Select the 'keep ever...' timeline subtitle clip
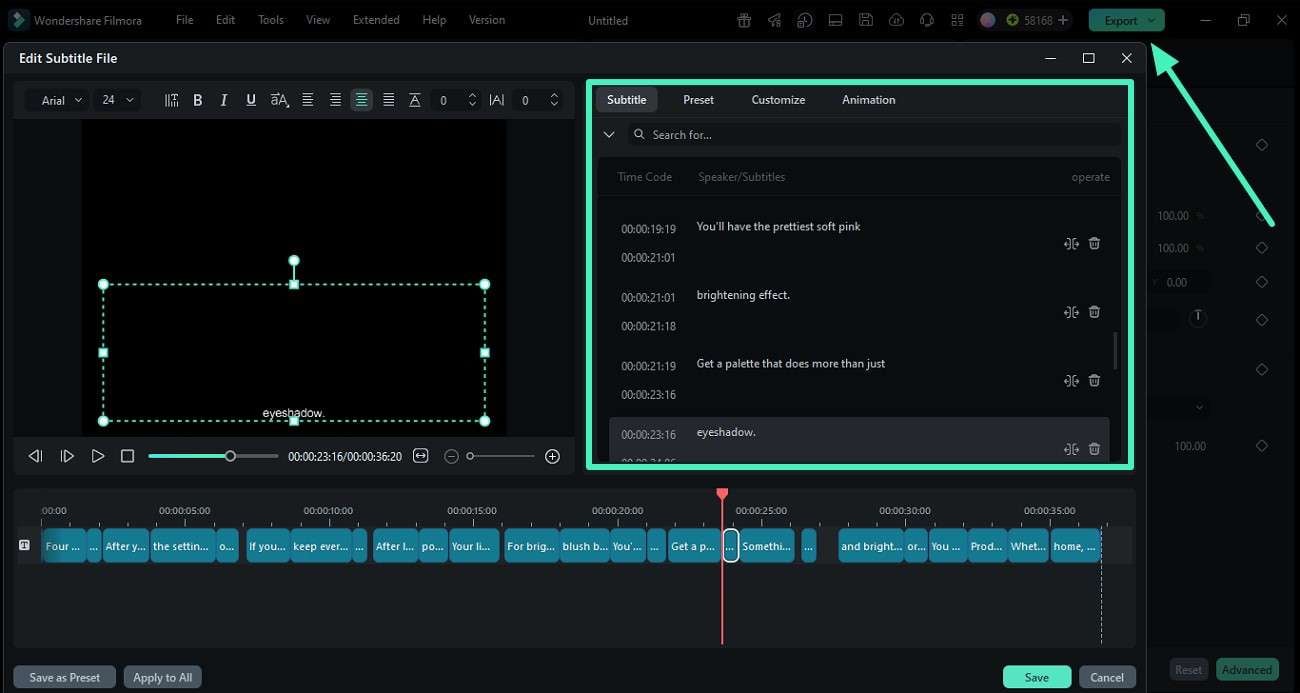Viewport: 1300px width, 693px height. [320, 546]
